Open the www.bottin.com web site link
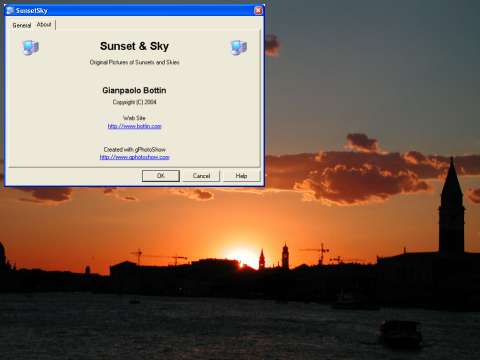 pyautogui.click(x=134, y=126)
